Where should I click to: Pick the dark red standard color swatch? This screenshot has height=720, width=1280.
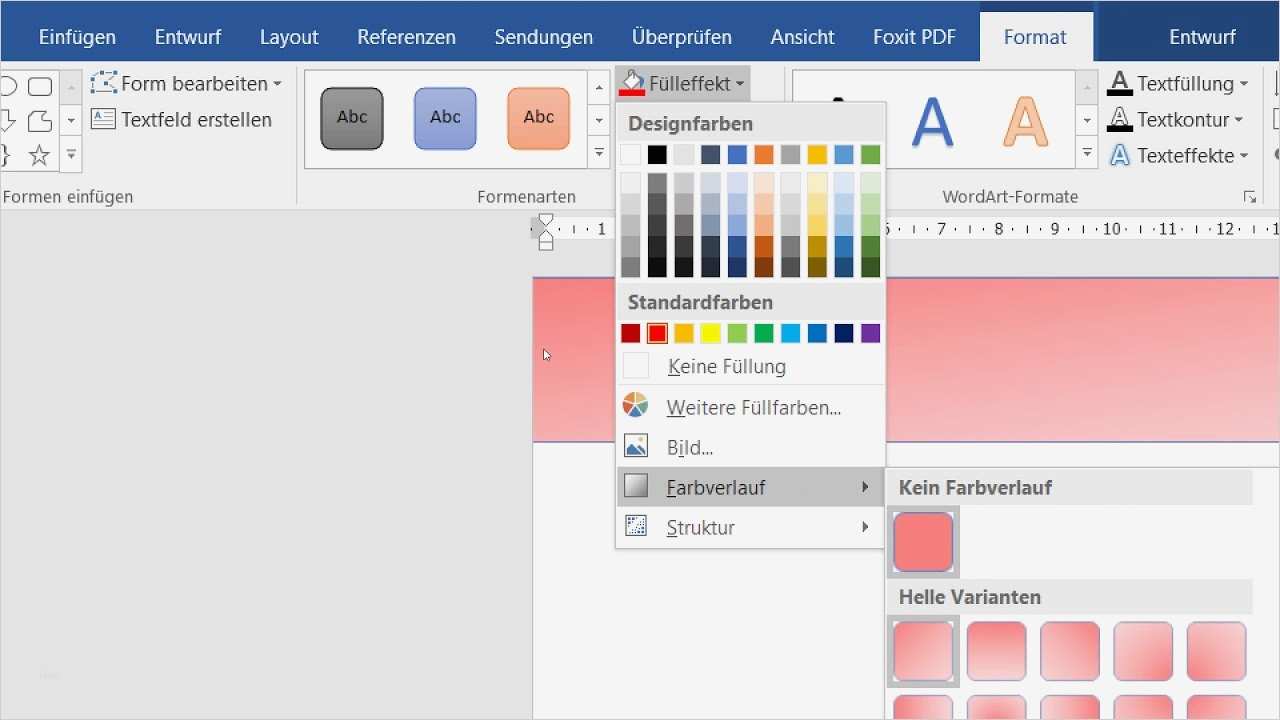(631, 333)
